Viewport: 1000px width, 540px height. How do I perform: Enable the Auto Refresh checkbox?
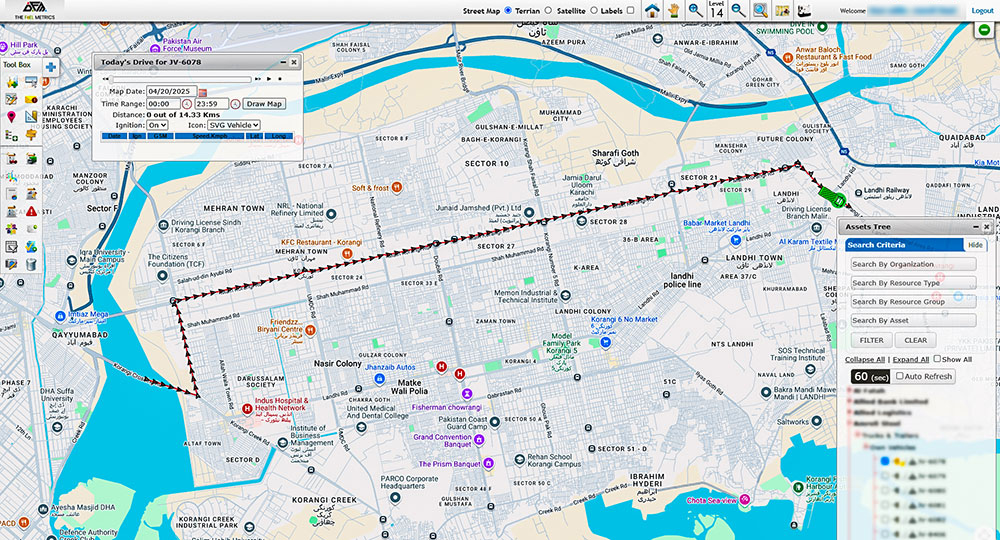(900, 377)
